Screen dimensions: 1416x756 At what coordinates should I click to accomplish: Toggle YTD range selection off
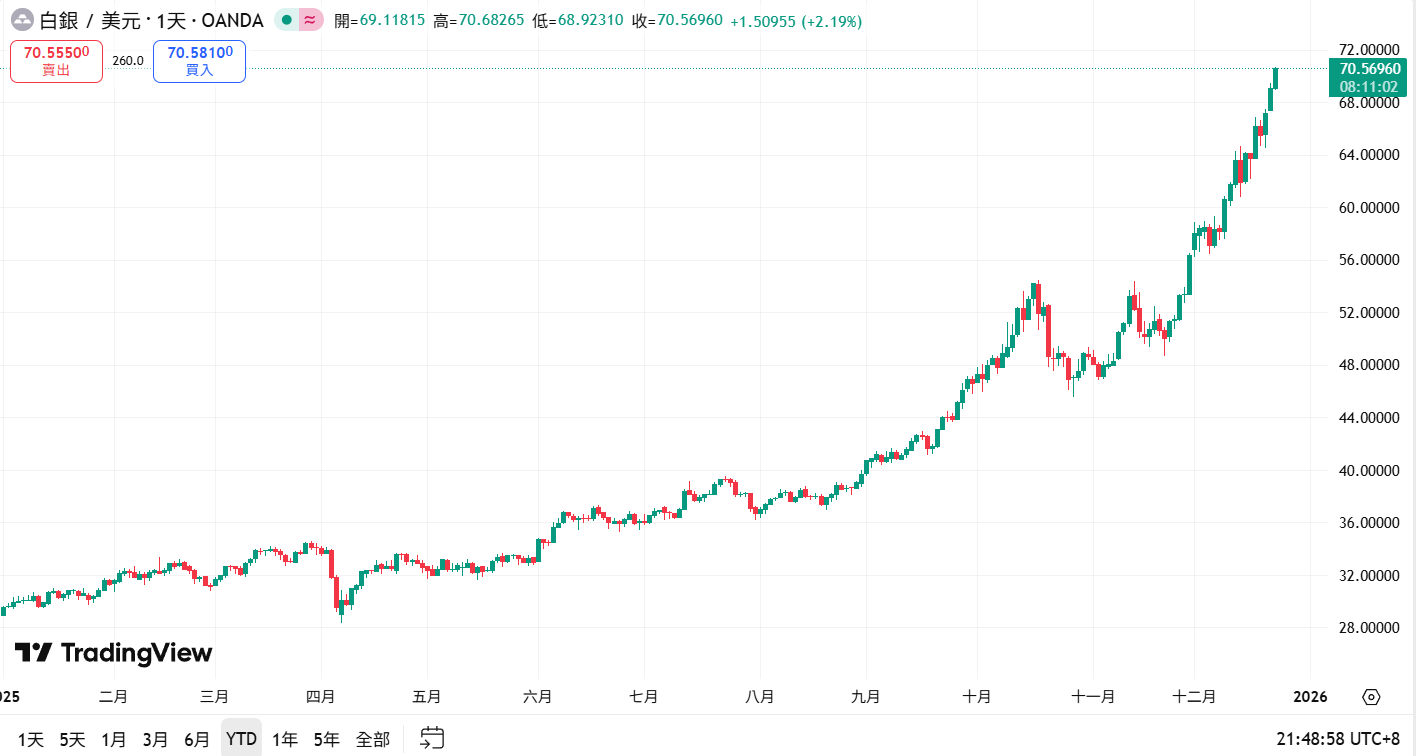coord(240,738)
